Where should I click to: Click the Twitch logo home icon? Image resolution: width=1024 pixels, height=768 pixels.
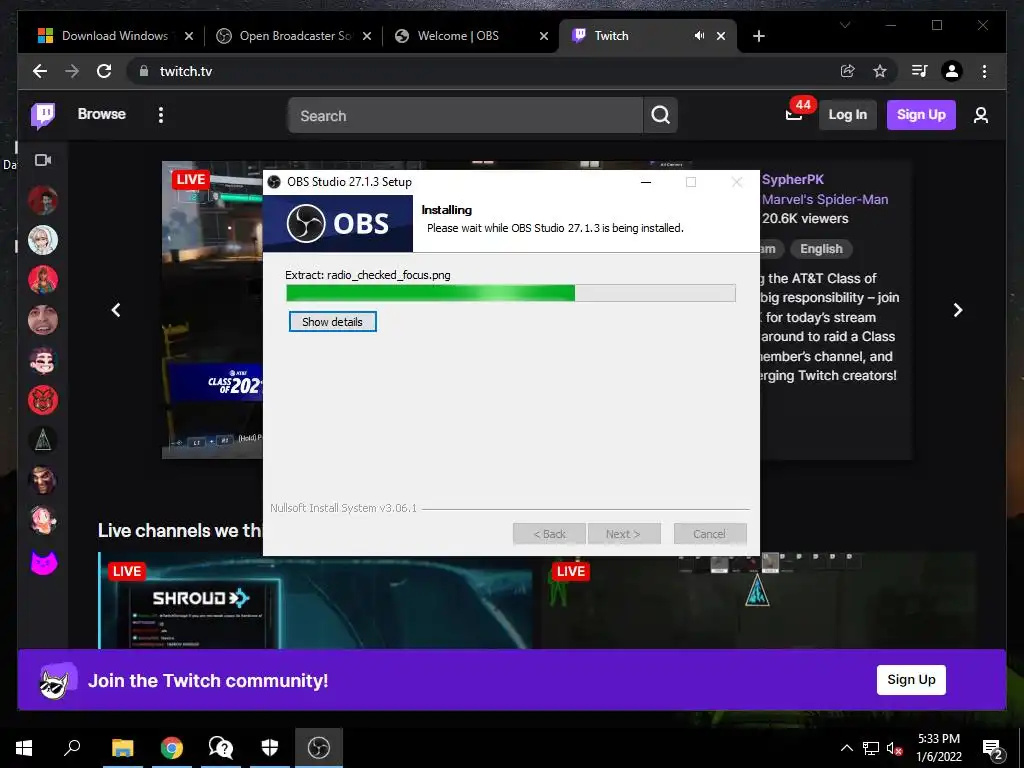(43, 116)
